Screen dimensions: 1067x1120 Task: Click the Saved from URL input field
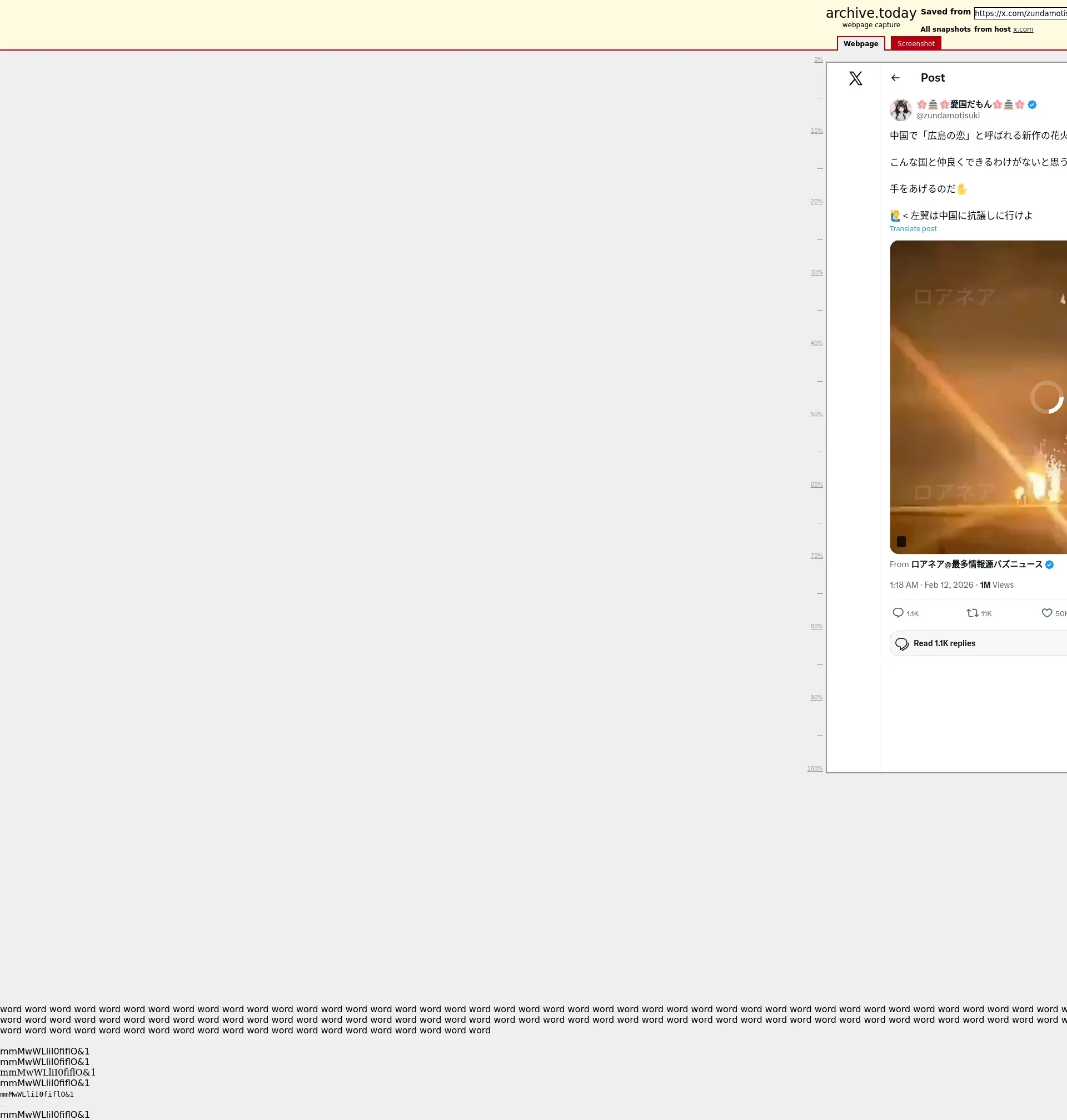pyautogui.click(x=1020, y=13)
